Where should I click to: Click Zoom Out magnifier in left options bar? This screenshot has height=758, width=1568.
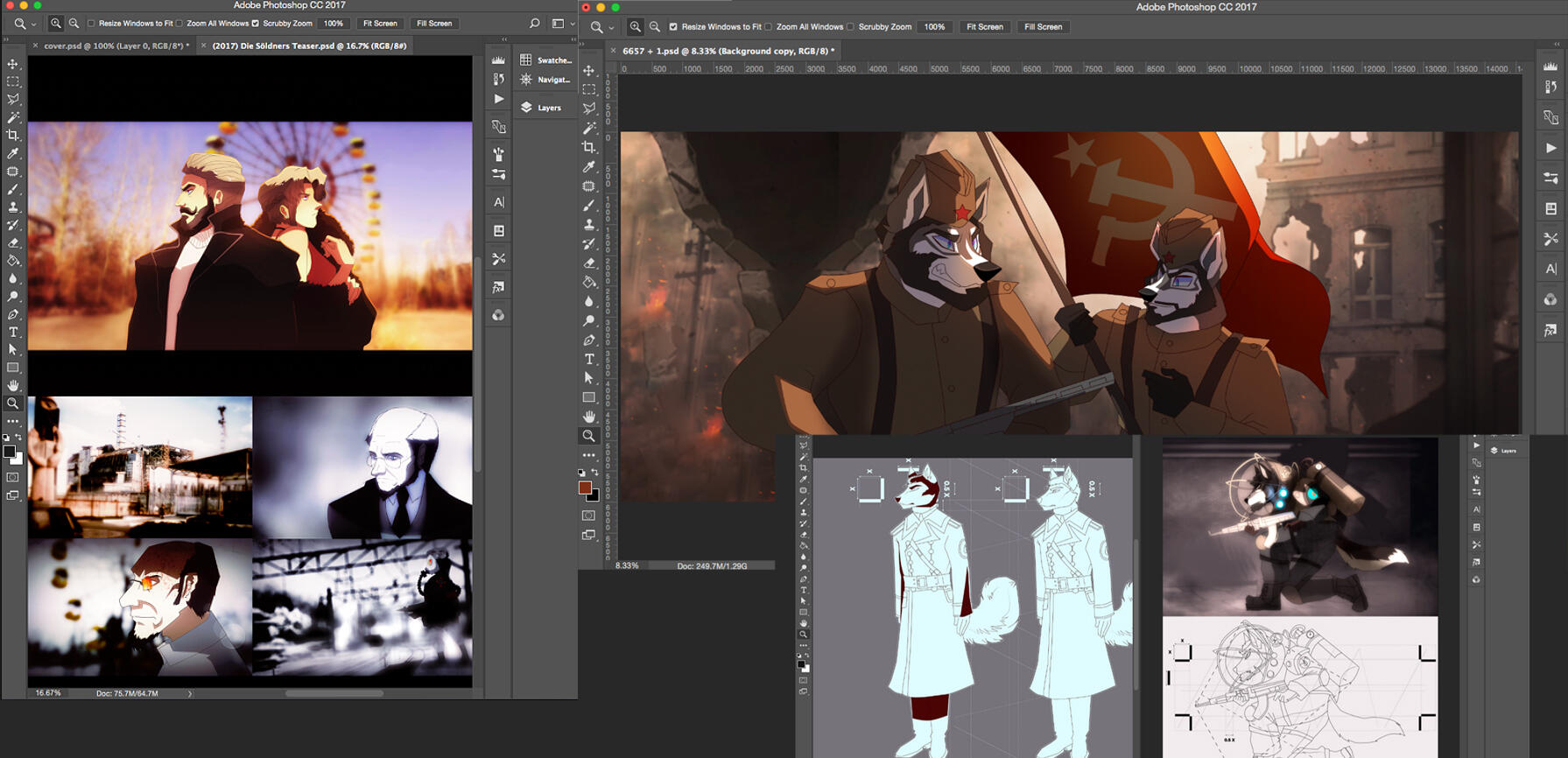[x=74, y=24]
